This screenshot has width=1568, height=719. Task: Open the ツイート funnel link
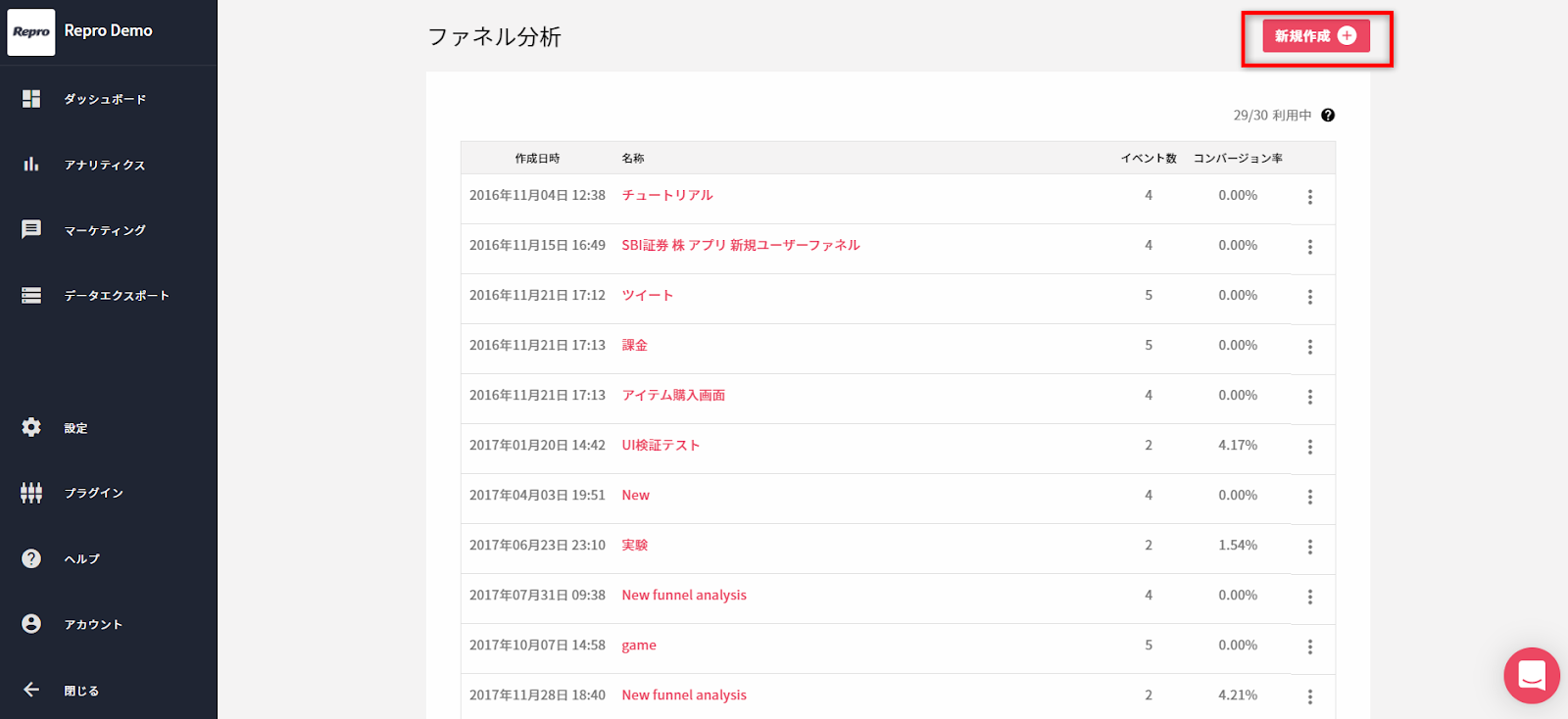(648, 295)
